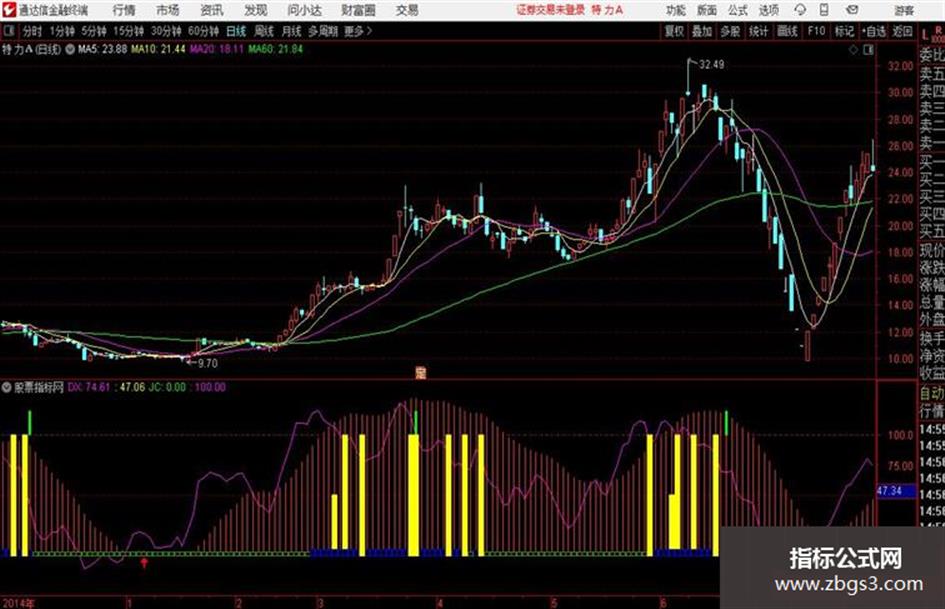Open the 功能 menu
The height and width of the screenshot is (609, 945).
(676, 10)
